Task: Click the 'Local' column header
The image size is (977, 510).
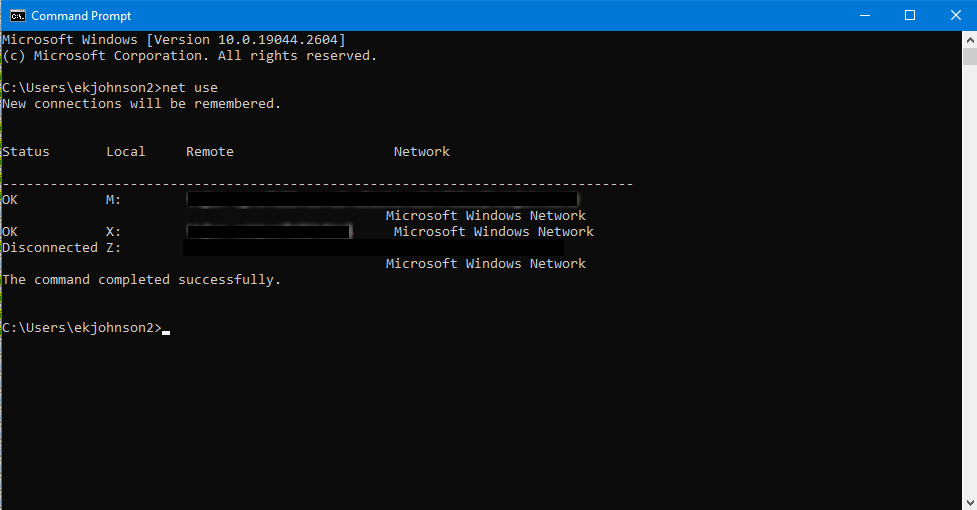Action: pyautogui.click(x=125, y=152)
